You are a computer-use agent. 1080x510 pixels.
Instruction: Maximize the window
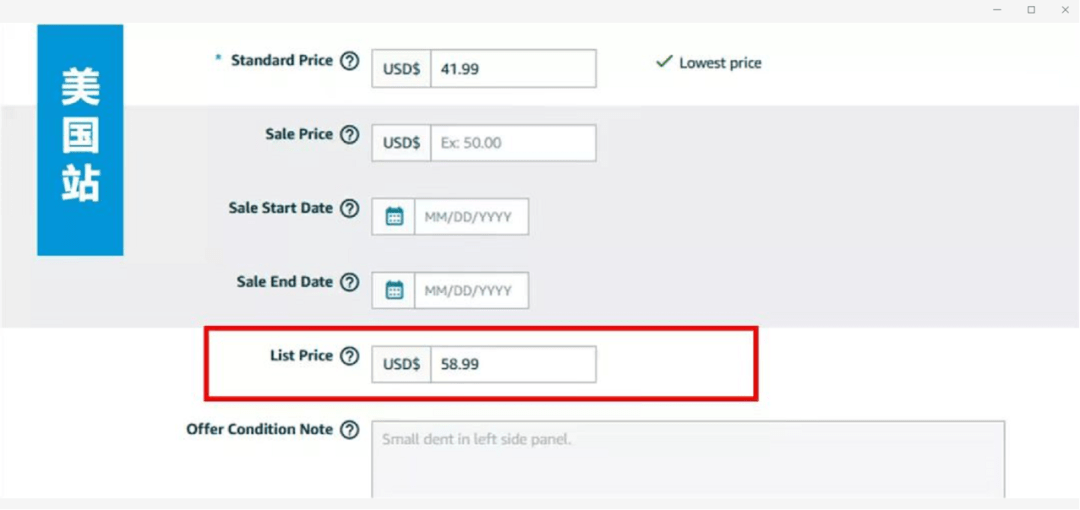1031,10
